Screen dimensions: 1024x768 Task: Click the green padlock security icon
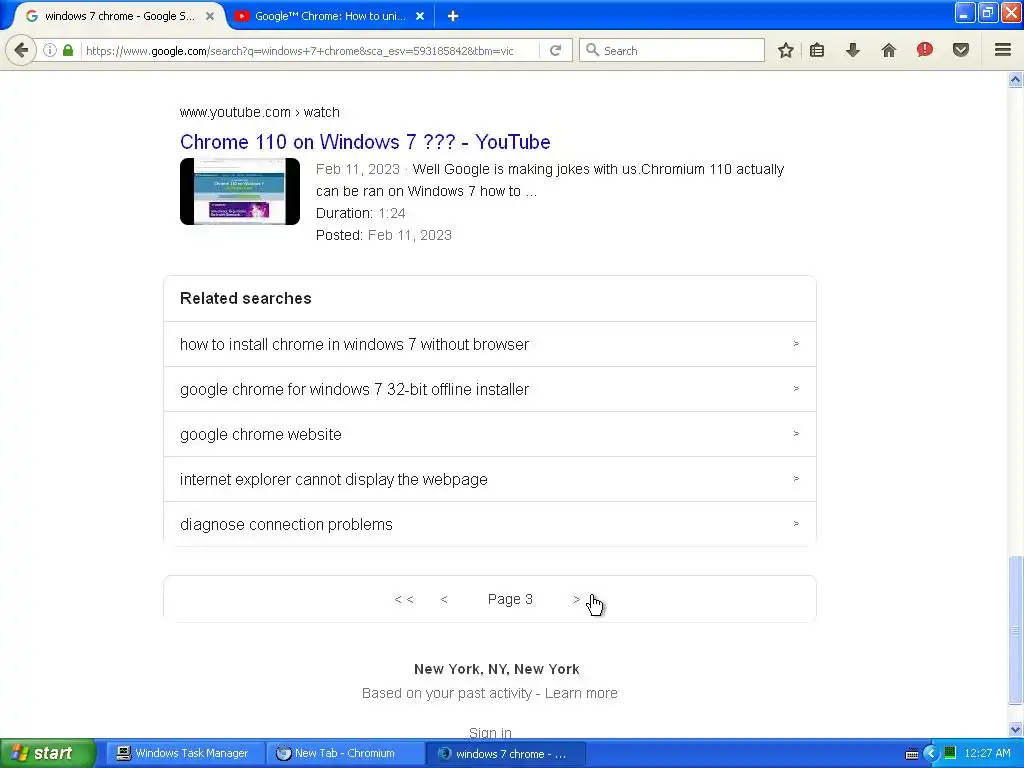68,50
